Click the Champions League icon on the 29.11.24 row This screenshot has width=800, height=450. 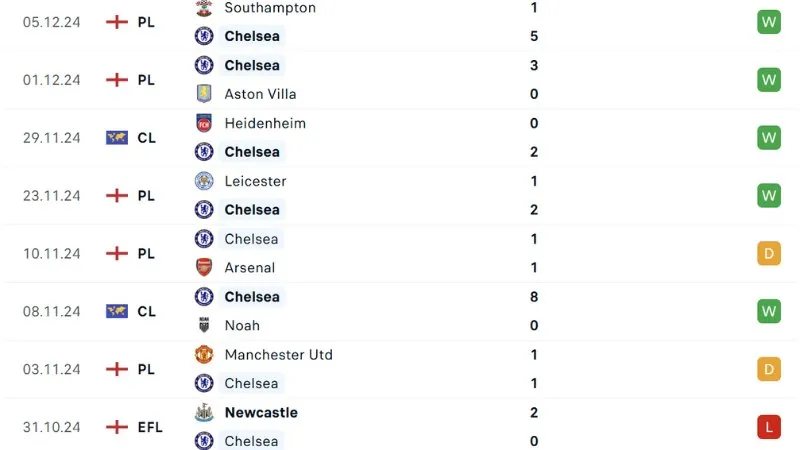[x=117, y=138]
